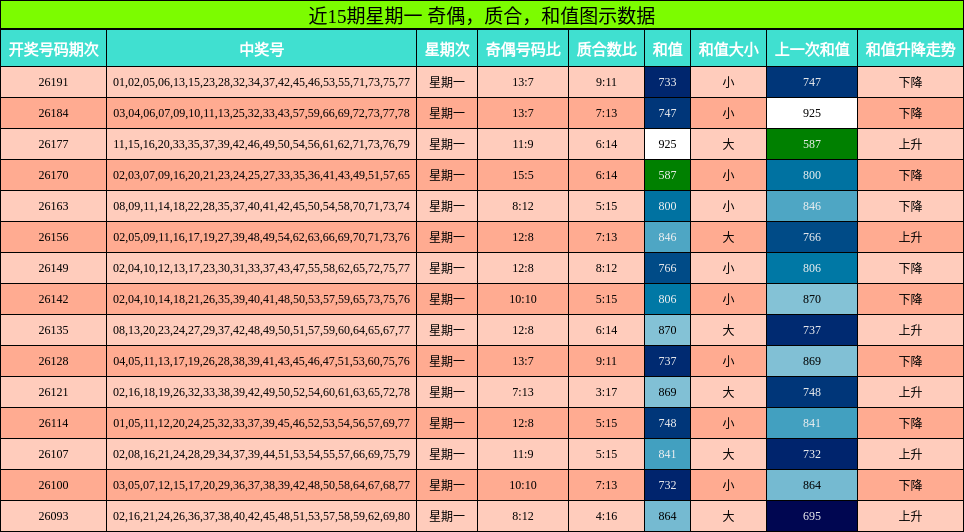Click prime-composite ratio 4:16

point(606,516)
